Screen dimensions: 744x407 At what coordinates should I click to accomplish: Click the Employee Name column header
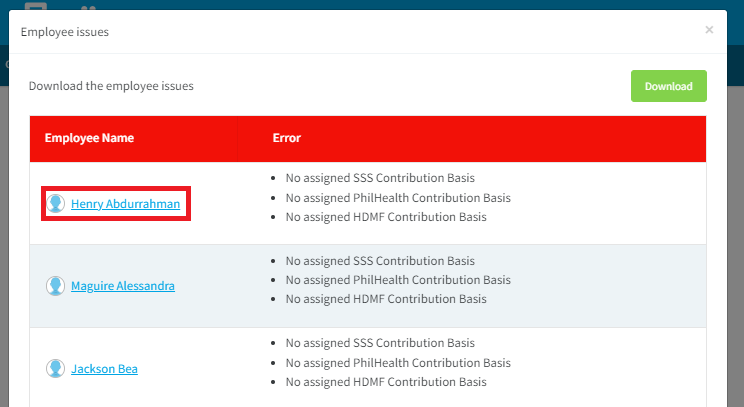click(89, 138)
